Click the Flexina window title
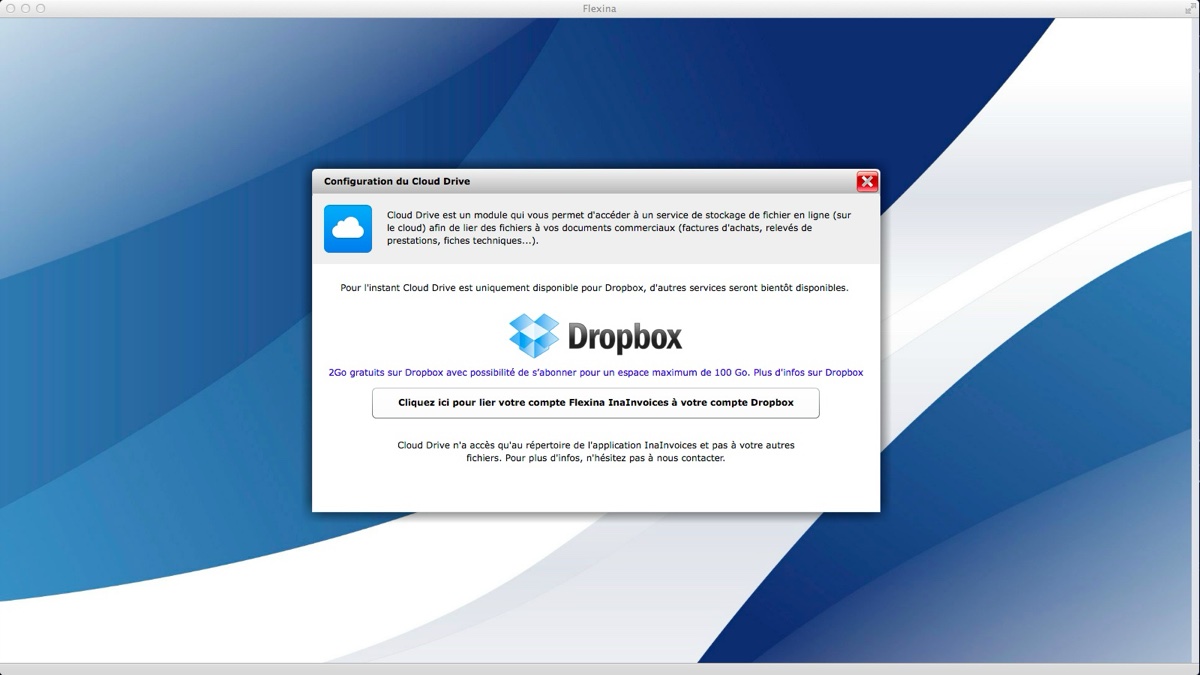Viewport: 1200px width, 675px height. coord(600,8)
